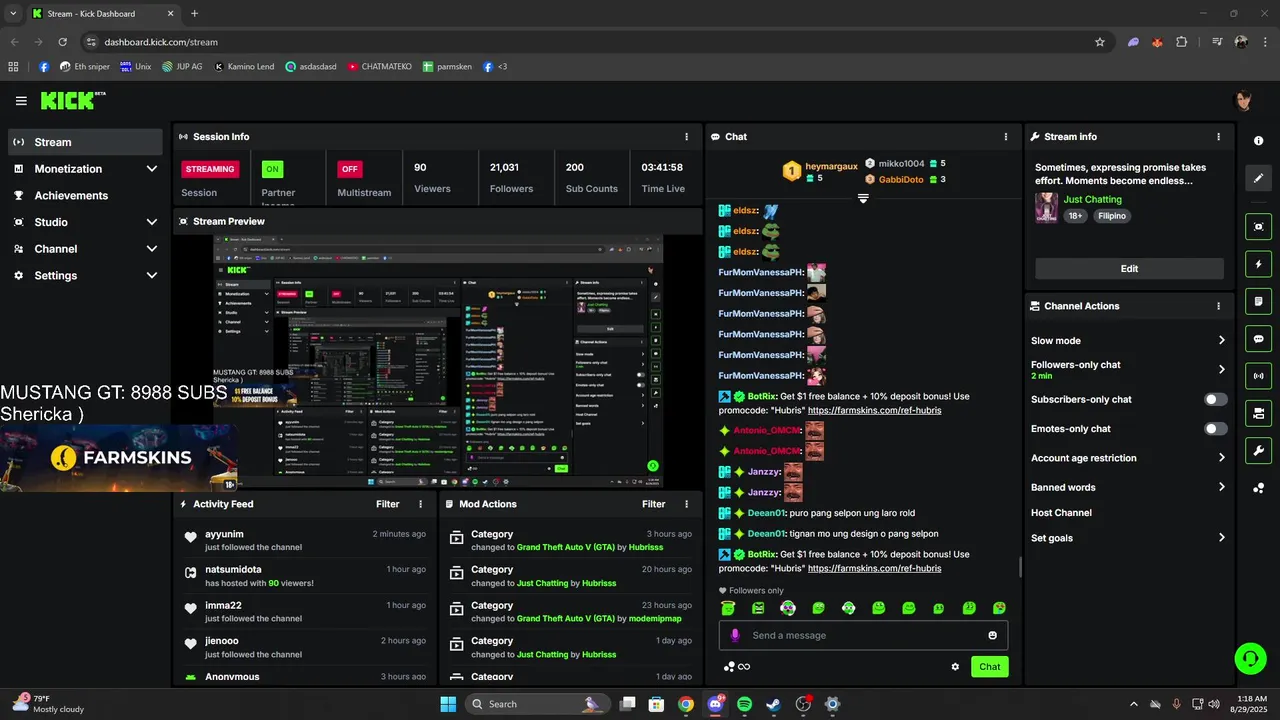Viewport: 1280px width, 720px height.
Task: Select Stream in the left sidebar
Action: [x=85, y=142]
